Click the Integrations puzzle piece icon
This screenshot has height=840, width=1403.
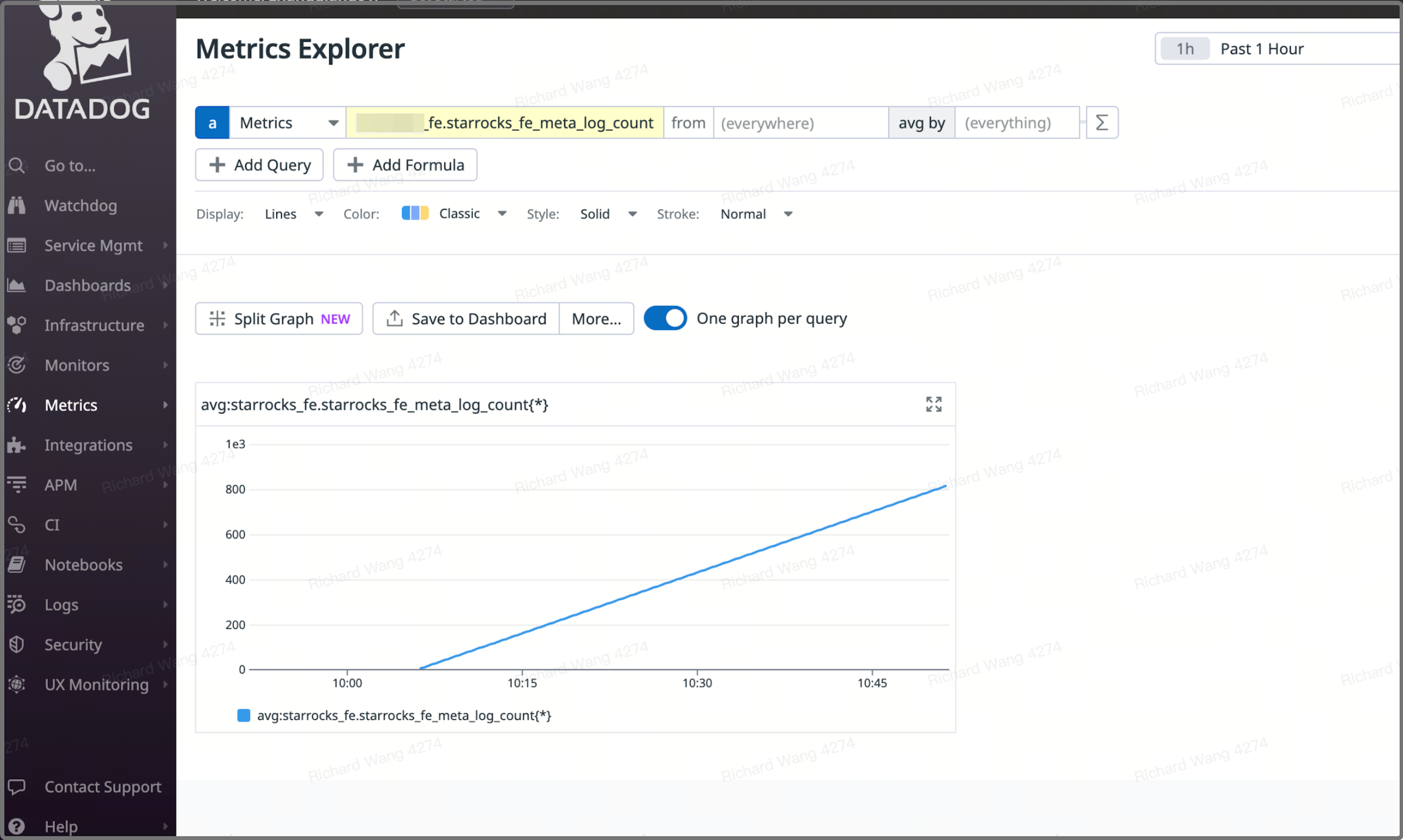pos(17,445)
